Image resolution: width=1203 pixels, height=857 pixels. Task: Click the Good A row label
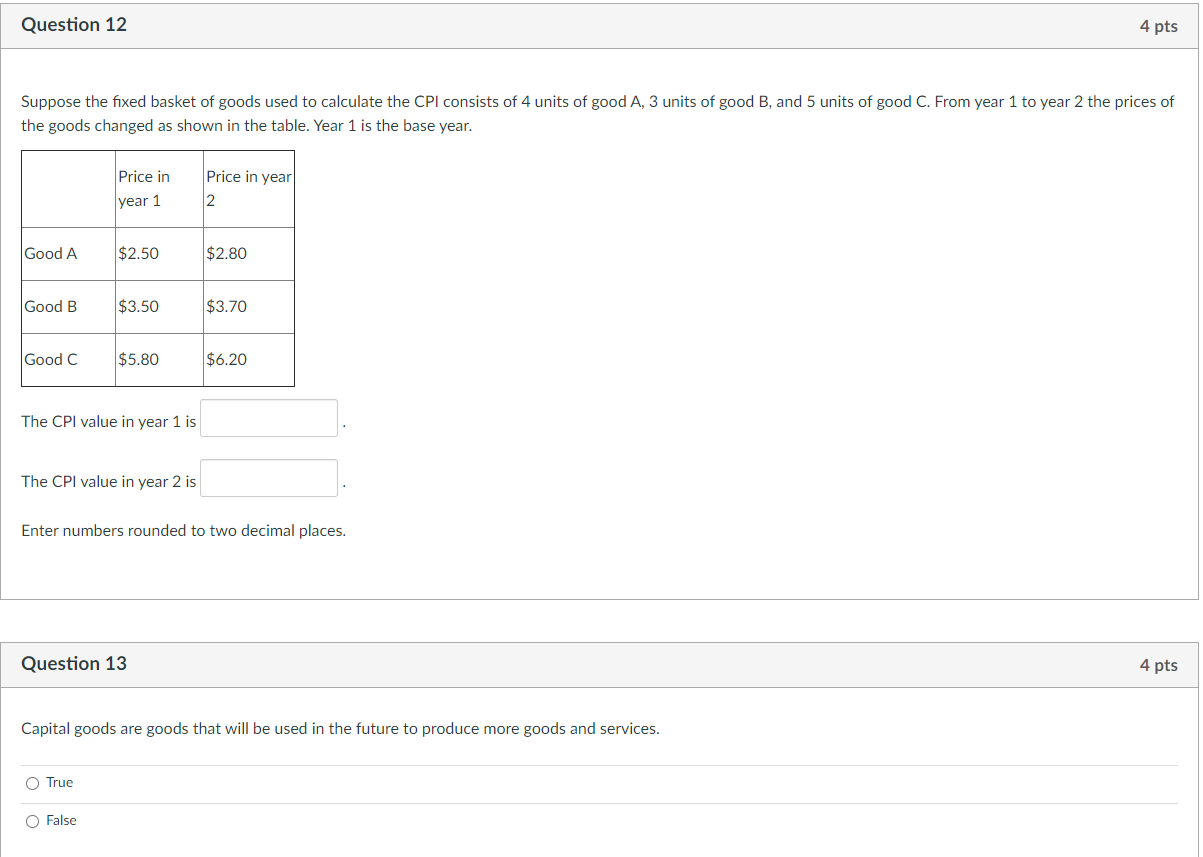coord(50,253)
